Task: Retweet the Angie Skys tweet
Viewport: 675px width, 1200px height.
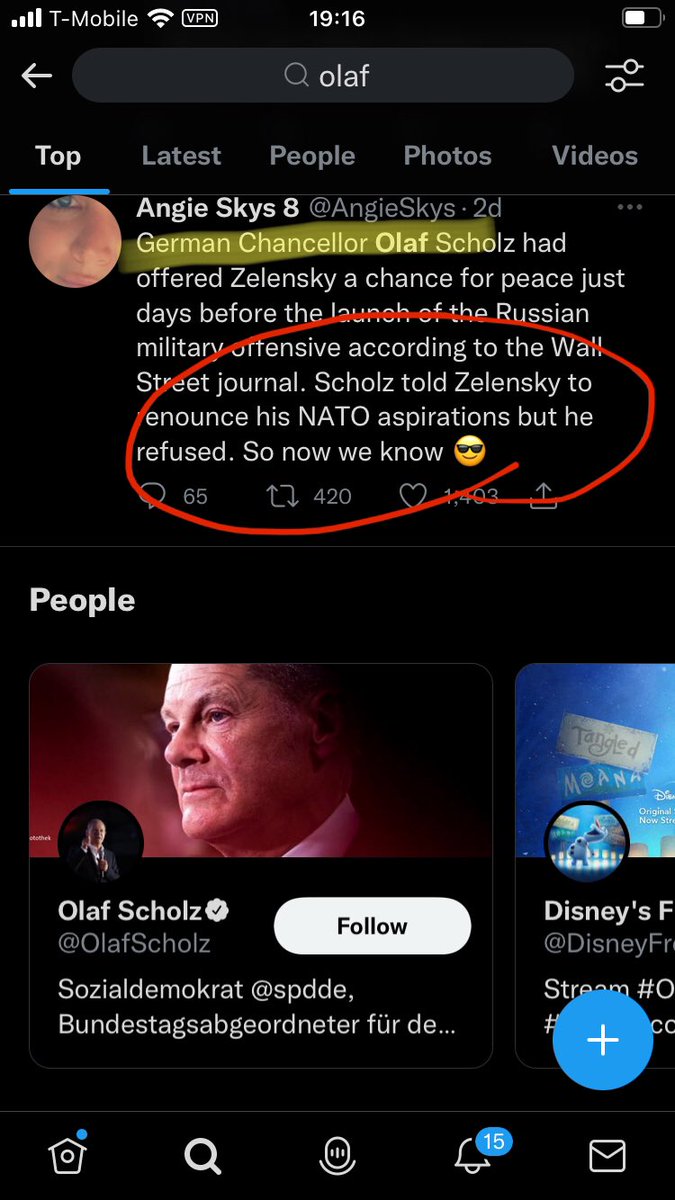Action: tap(284, 496)
